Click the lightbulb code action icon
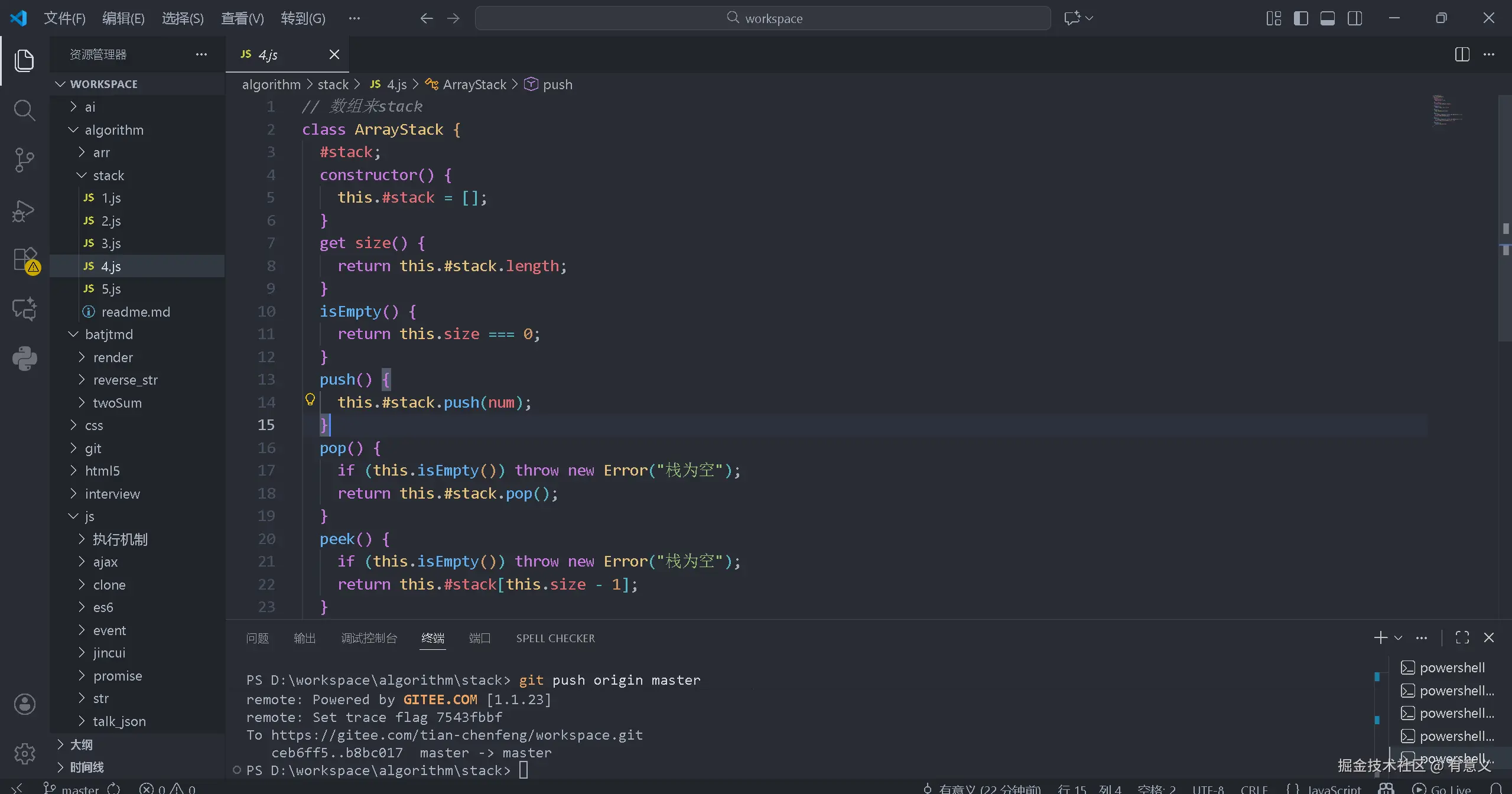The height and width of the screenshot is (794, 1512). 310,400
